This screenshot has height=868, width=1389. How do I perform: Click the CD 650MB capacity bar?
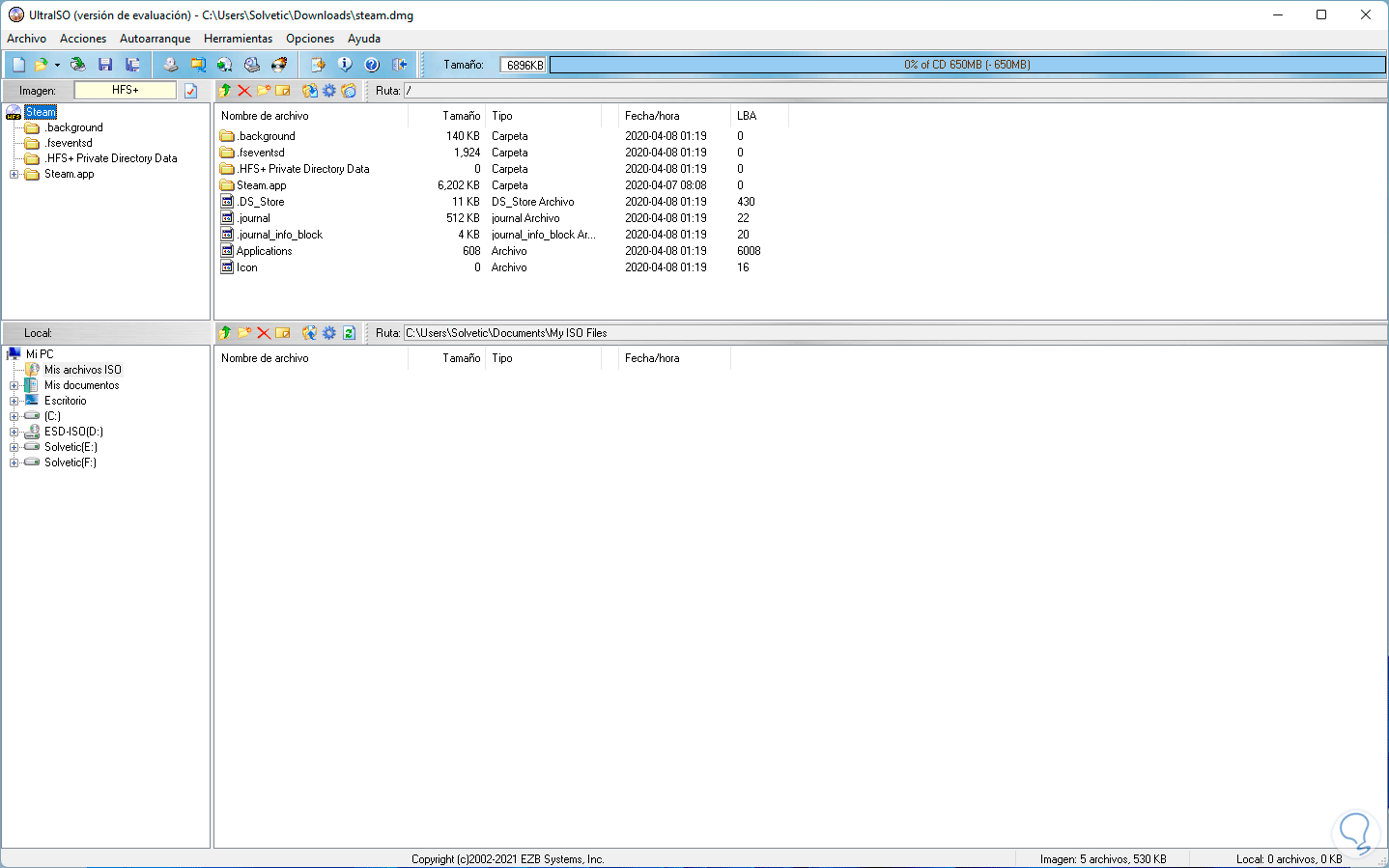[x=967, y=65]
